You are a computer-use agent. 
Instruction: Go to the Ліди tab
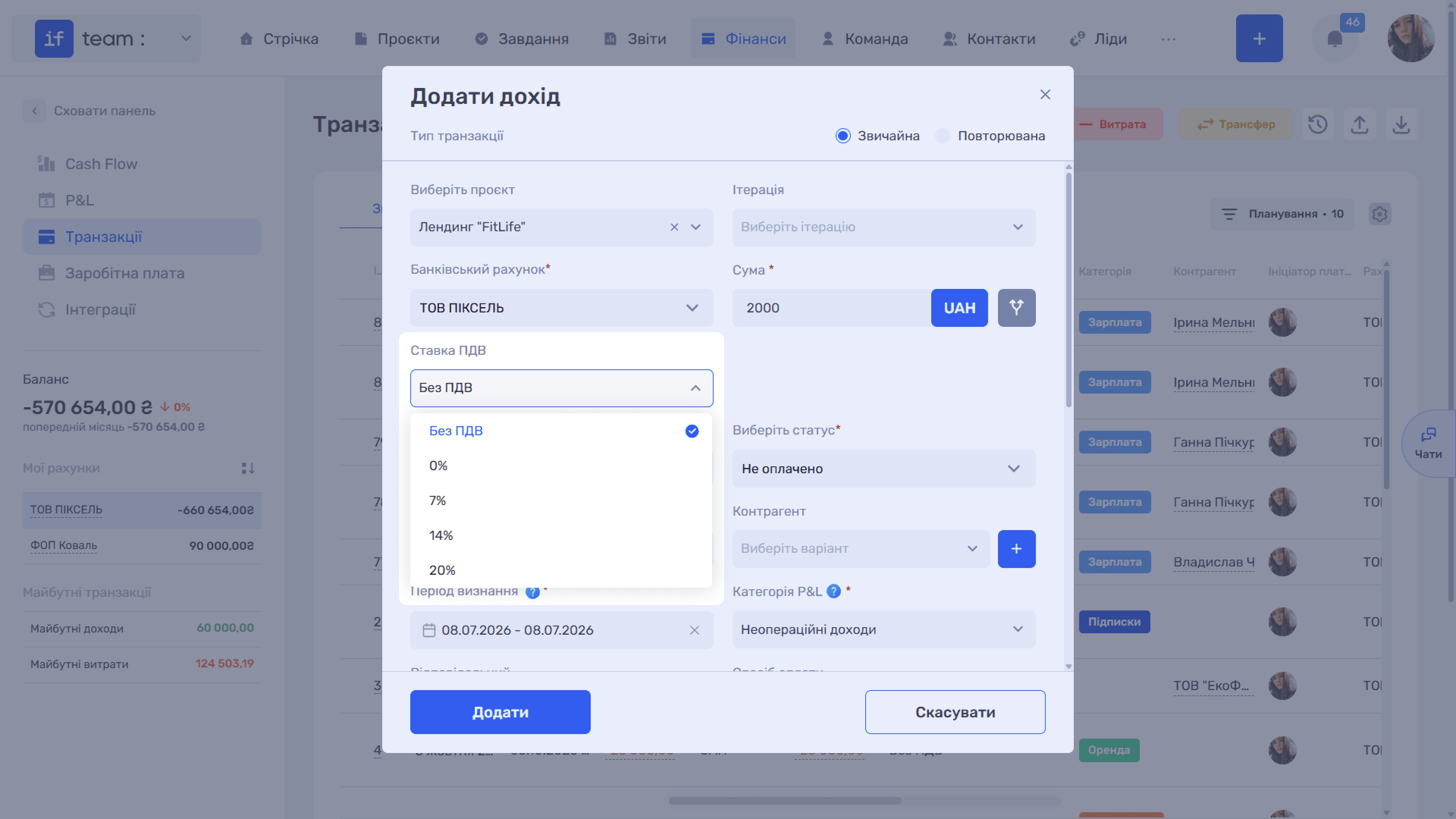(x=1098, y=38)
